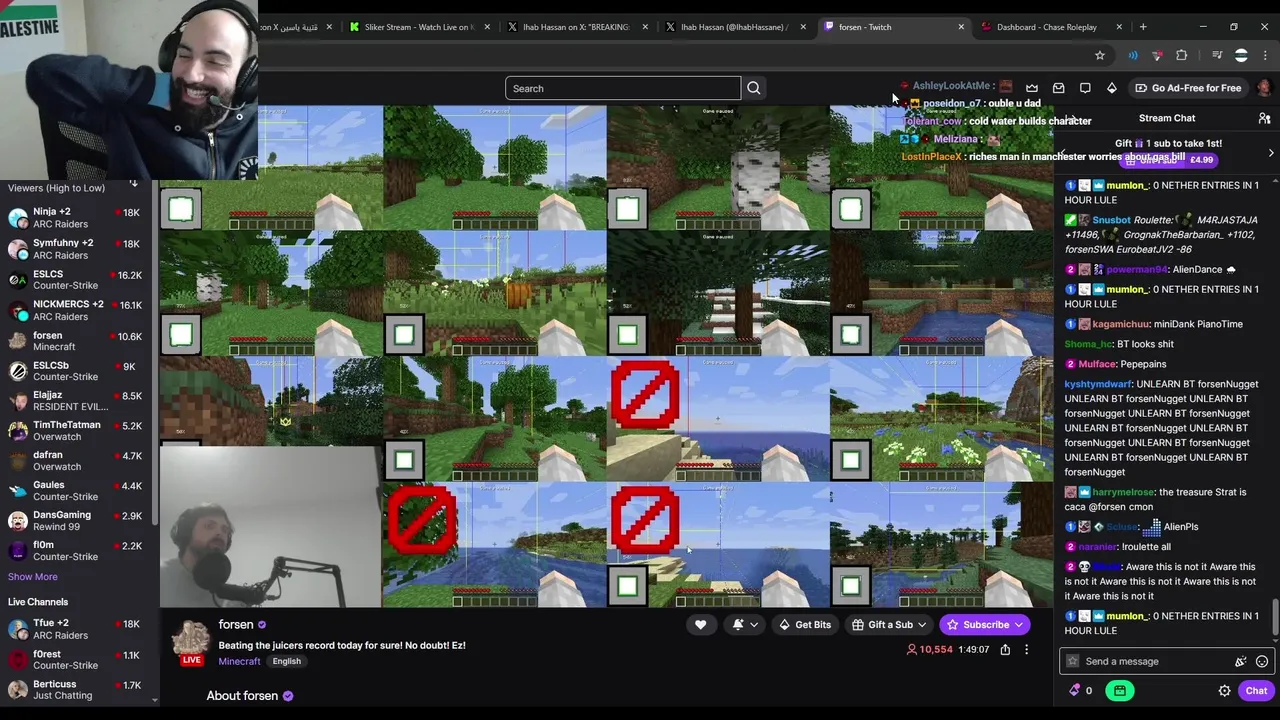Open the chat community users icon
Viewport: 1280px width, 720px height.
1264,118
